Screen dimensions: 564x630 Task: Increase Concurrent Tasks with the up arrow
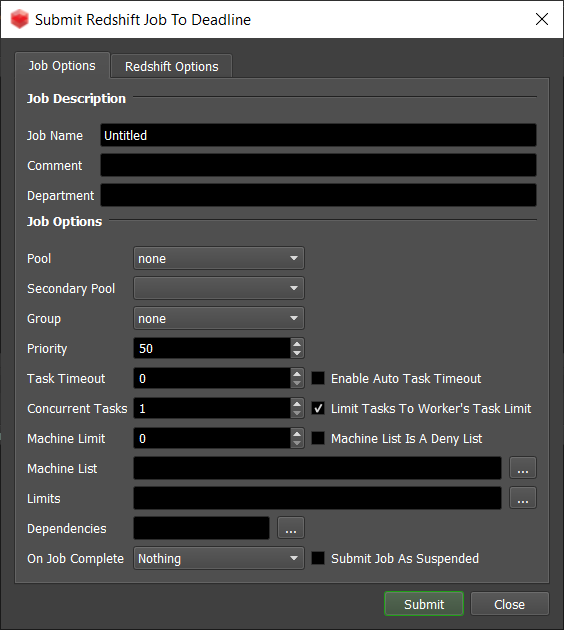(297, 404)
